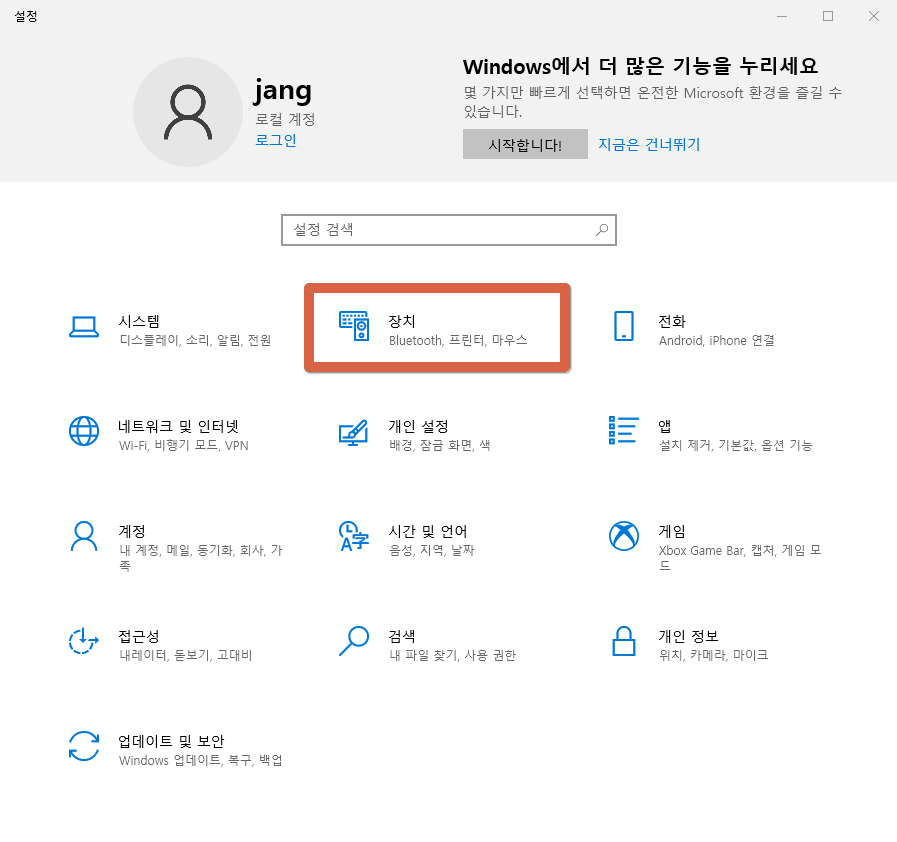897x842 pixels.
Task: Minimize the 설정 window
Action: [x=782, y=16]
